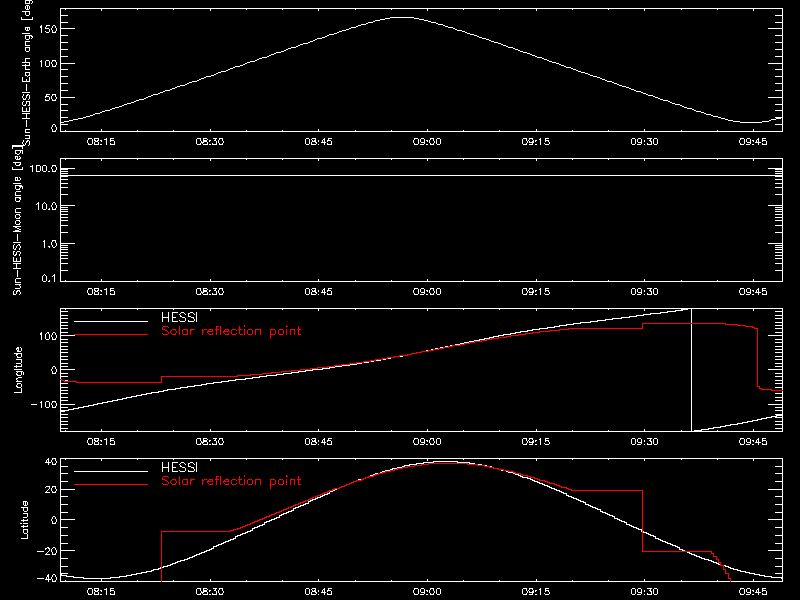Click the 09:00 label under Earth angle plot
This screenshot has height=600, width=800.
(427, 142)
